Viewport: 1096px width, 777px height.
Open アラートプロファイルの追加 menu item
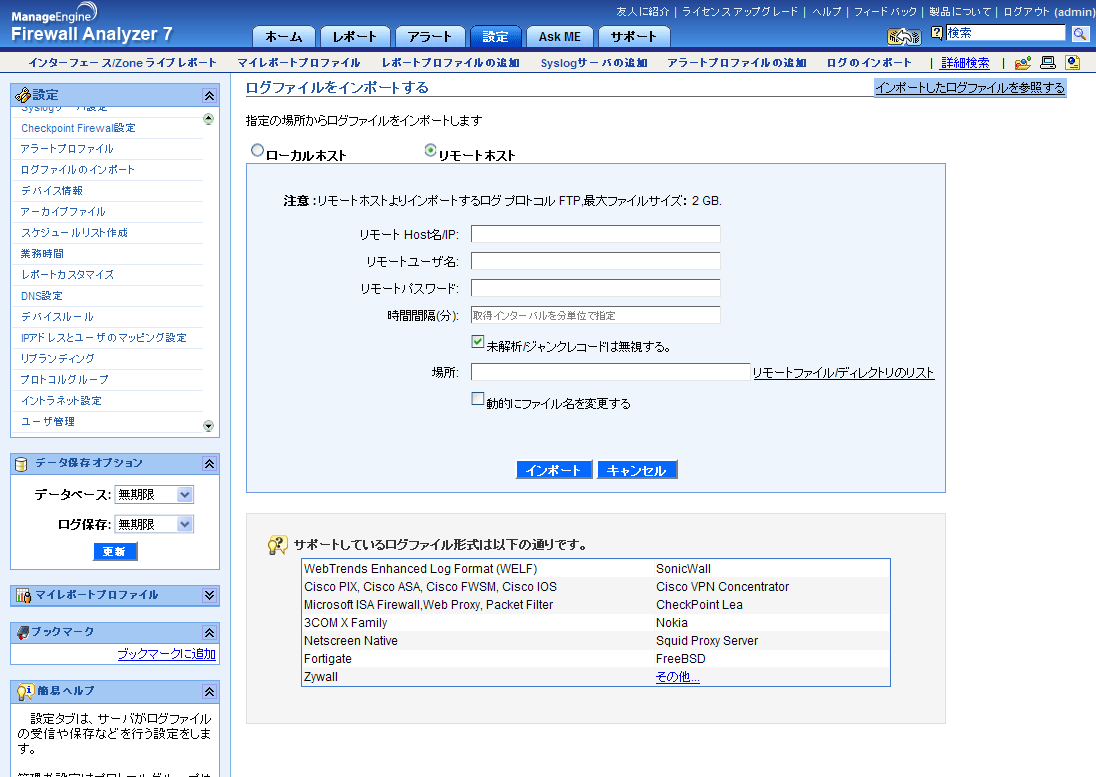point(737,63)
